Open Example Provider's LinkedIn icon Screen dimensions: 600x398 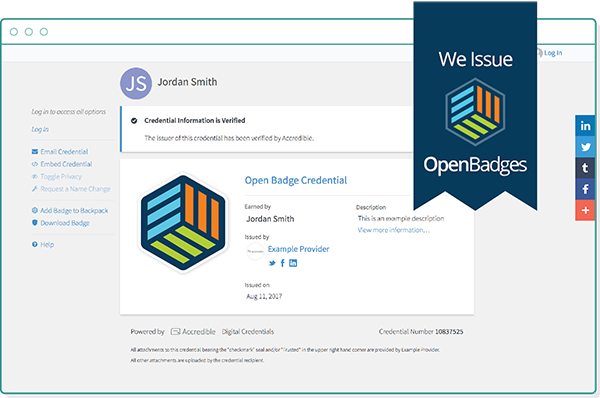click(x=293, y=263)
